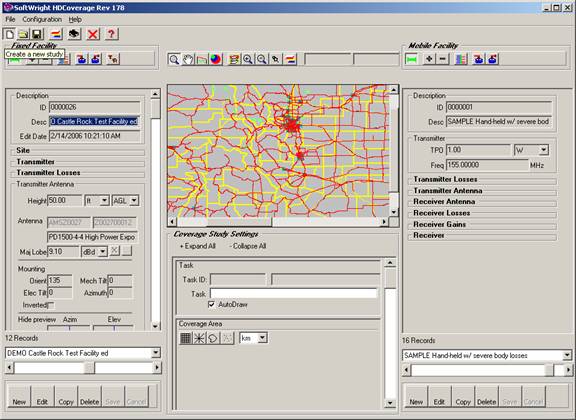
Task: Open the antenna height ft units dropdown
Action: click(104, 201)
